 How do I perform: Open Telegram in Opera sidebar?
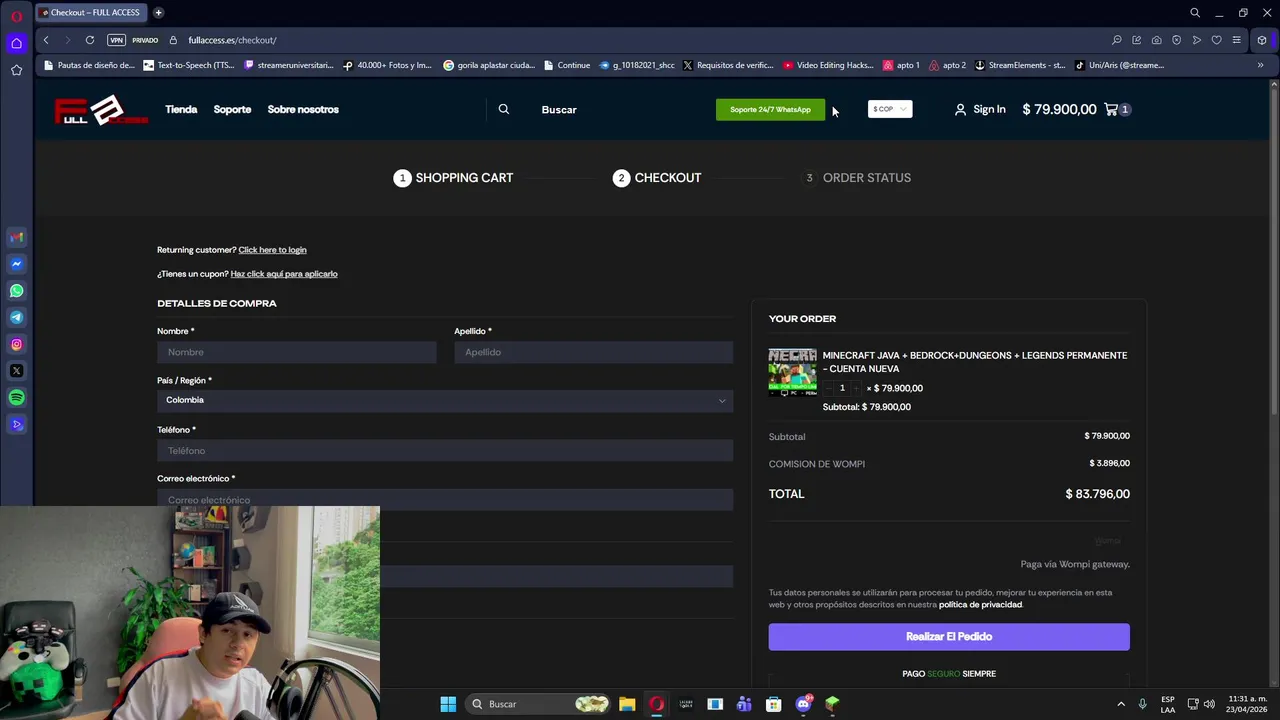click(16, 317)
